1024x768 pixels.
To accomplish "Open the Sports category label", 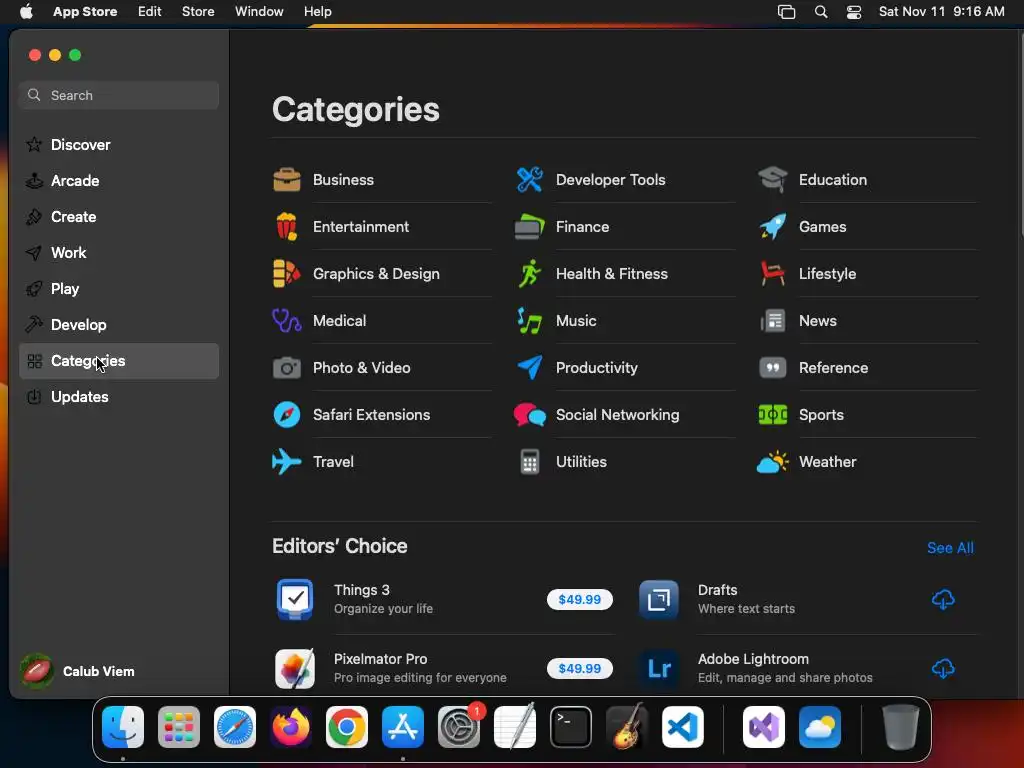I will click(821, 415).
